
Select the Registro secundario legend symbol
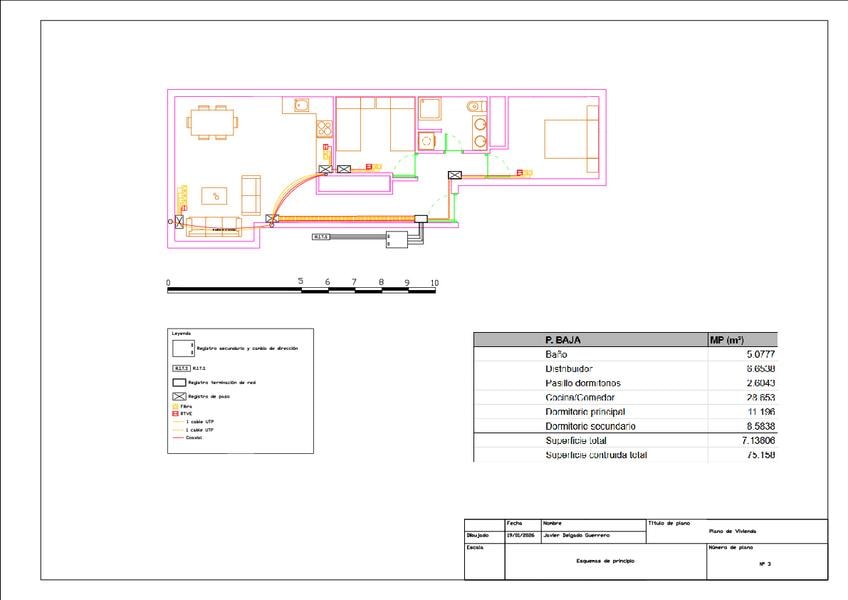click(x=183, y=348)
